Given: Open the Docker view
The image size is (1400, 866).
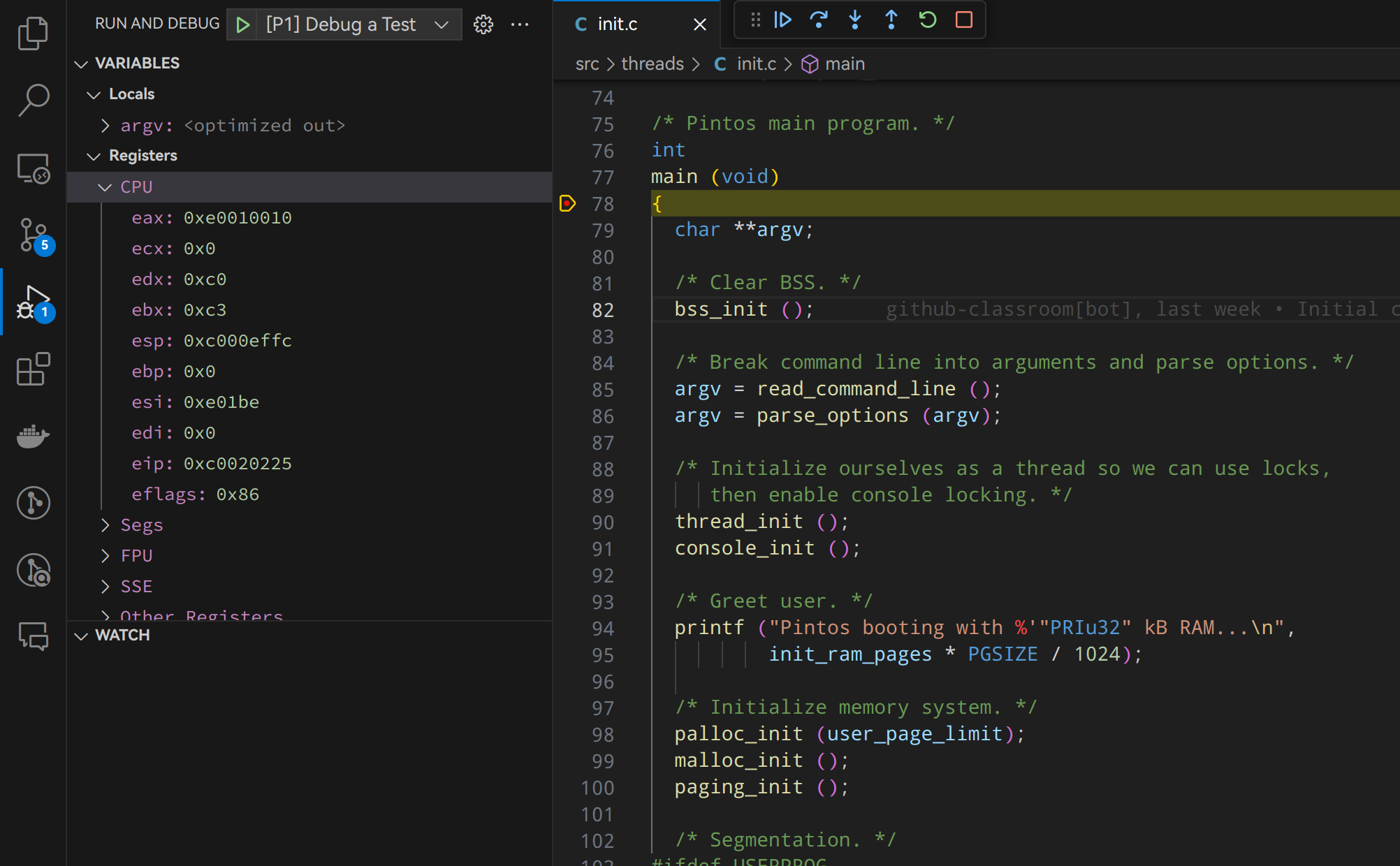Looking at the screenshot, I should point(33,436).
